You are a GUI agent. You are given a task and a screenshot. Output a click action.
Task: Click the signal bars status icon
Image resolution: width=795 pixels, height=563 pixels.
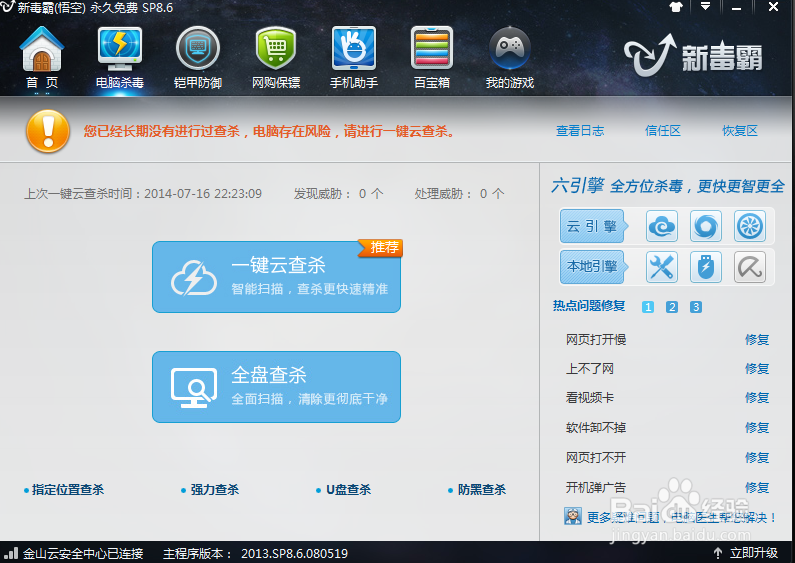11,553
